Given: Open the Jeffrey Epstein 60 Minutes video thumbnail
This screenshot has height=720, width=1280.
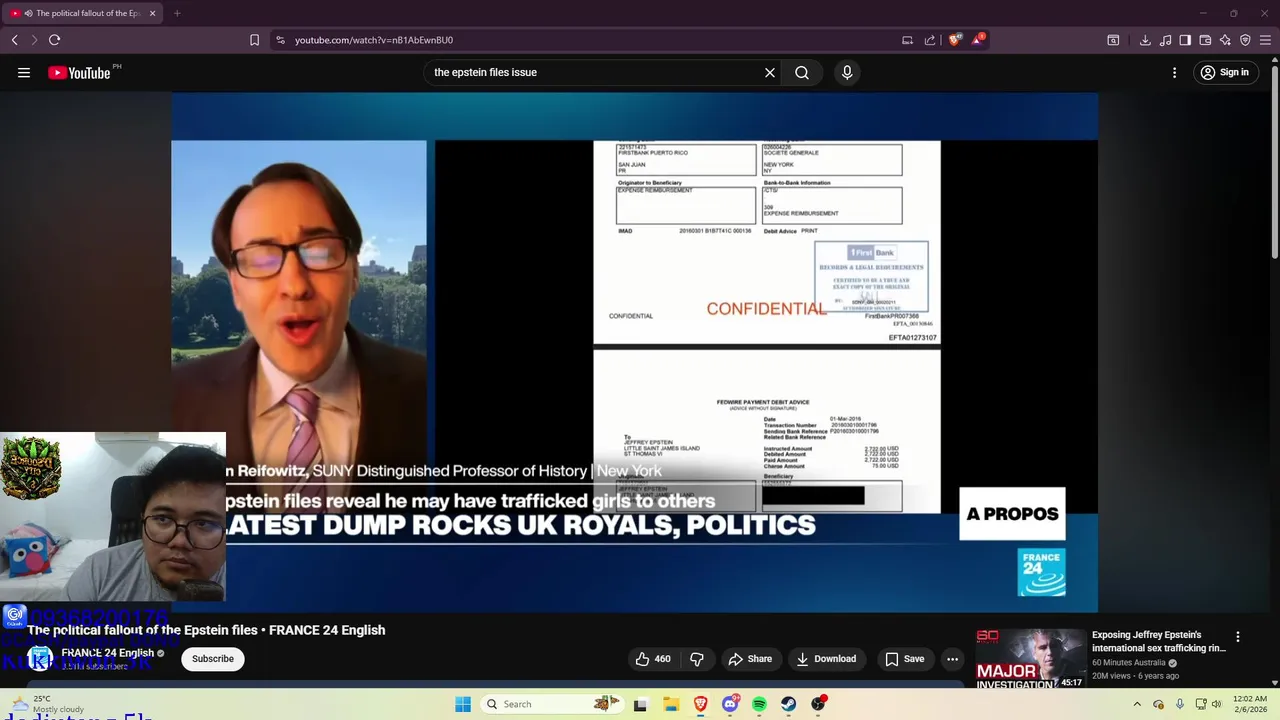Looking at the screenshot, I should [x=1030, y=659].
